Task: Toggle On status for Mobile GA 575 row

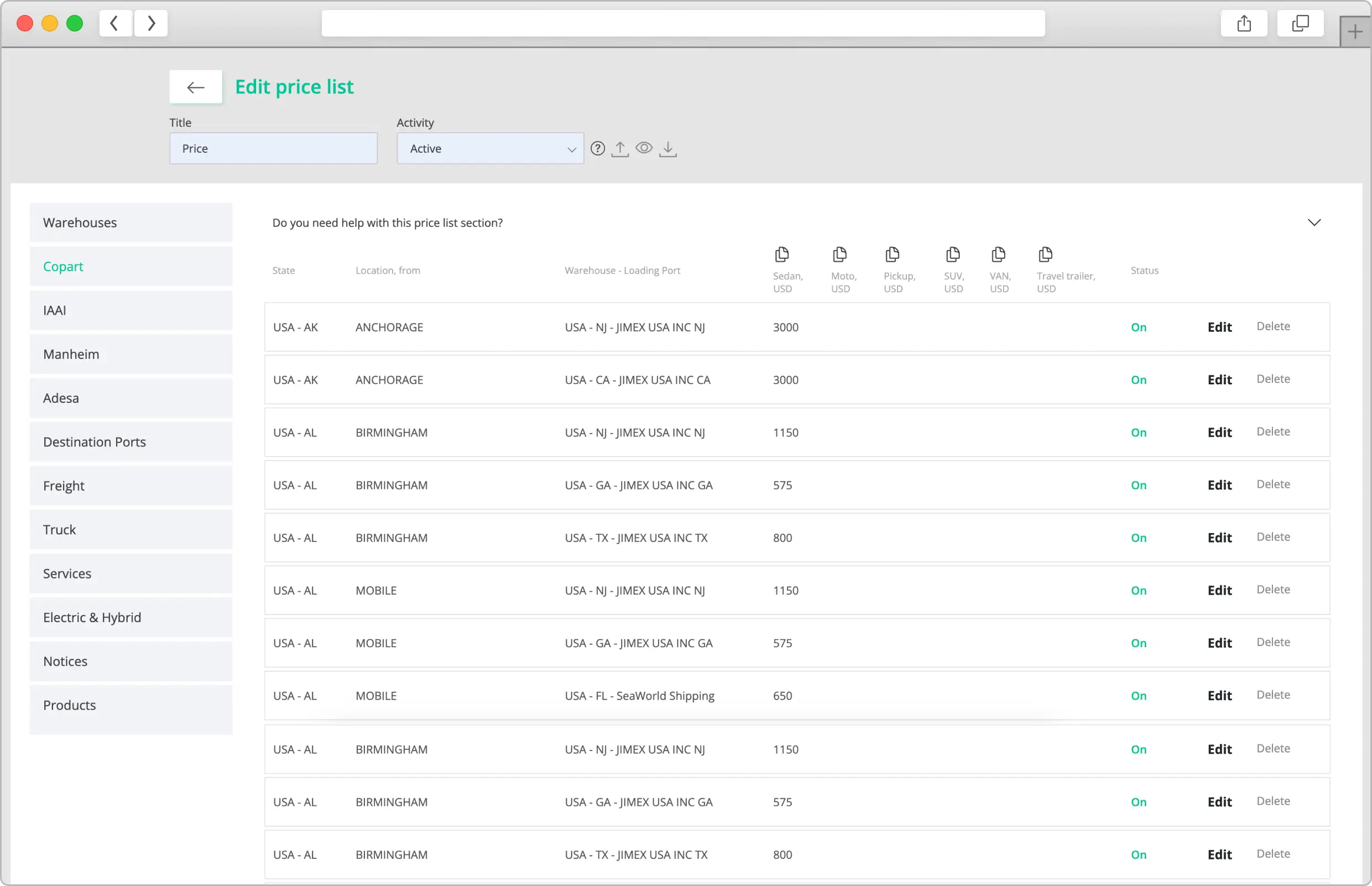Action: (x=1139, y=643)
